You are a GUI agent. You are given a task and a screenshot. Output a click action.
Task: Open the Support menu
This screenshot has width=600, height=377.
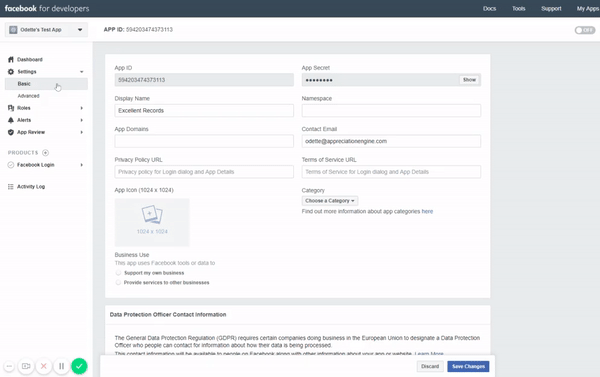point(551,8)
